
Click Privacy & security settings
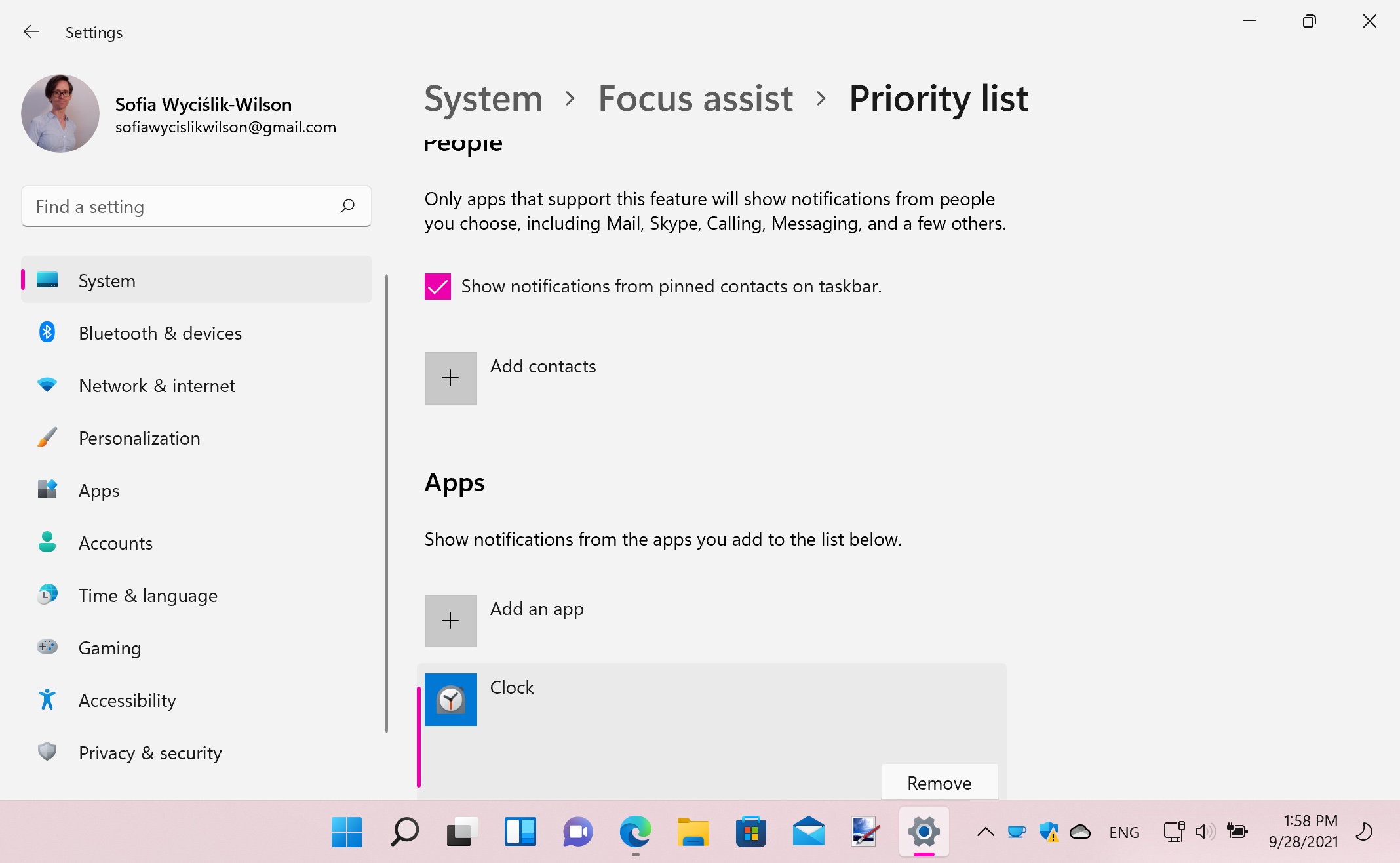click(150, 752)
